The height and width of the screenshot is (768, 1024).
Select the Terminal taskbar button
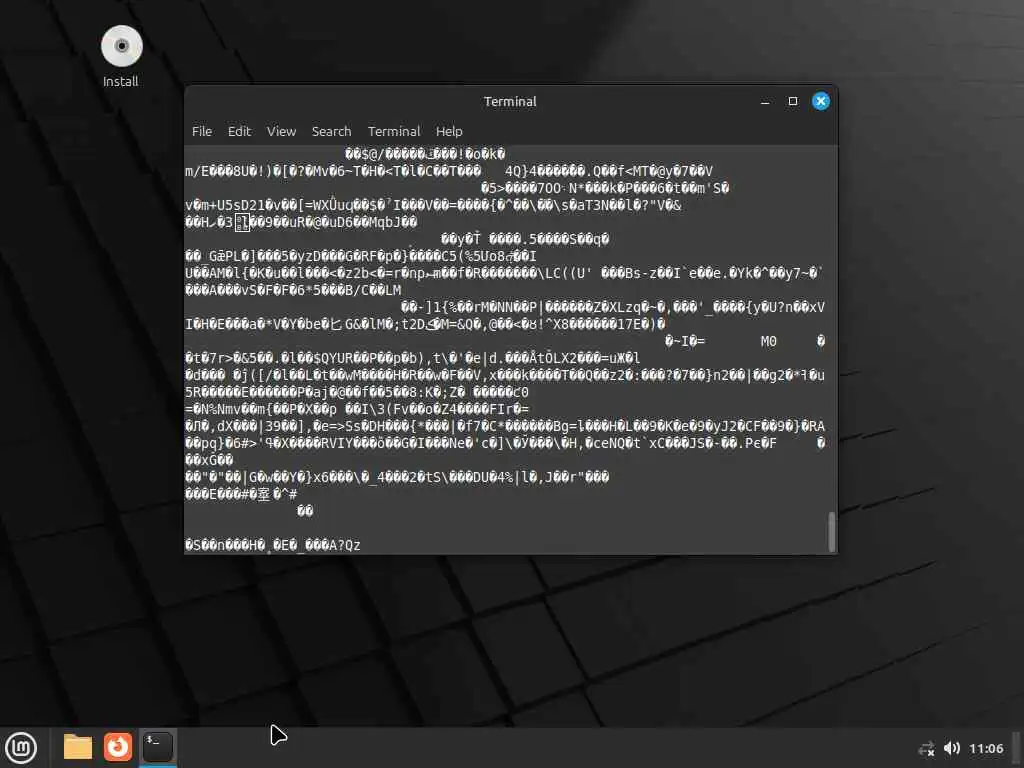(x=158, y=747)
